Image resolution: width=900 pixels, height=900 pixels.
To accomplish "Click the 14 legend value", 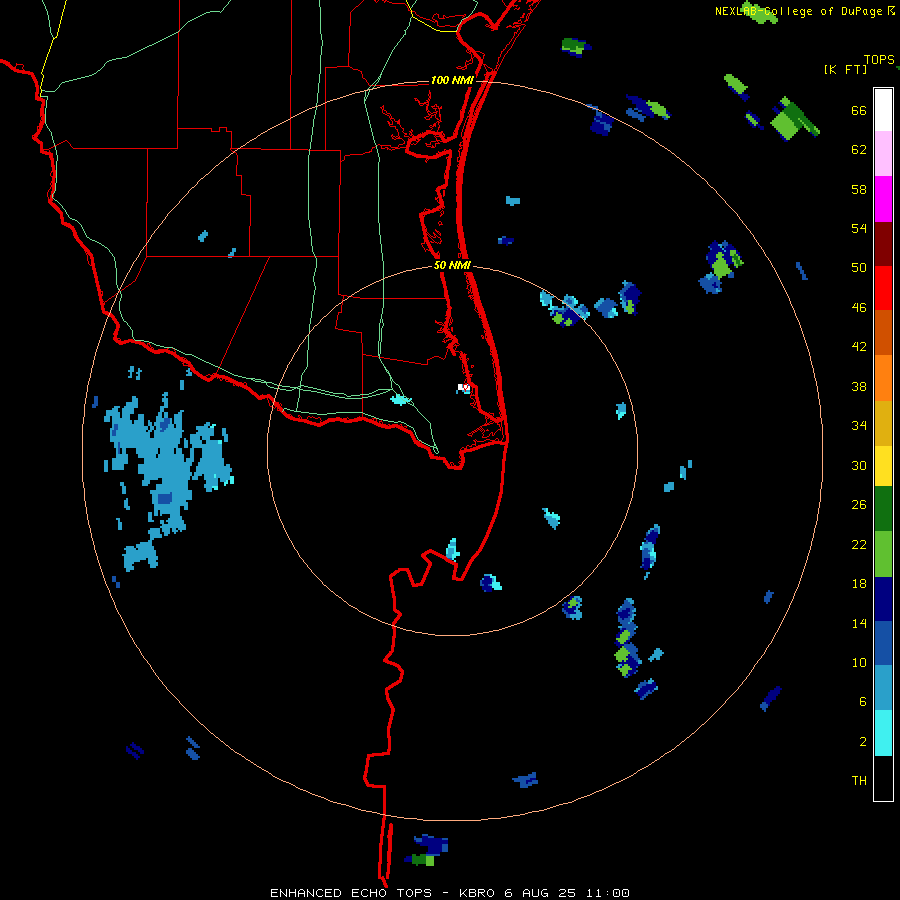I will 859,623.
